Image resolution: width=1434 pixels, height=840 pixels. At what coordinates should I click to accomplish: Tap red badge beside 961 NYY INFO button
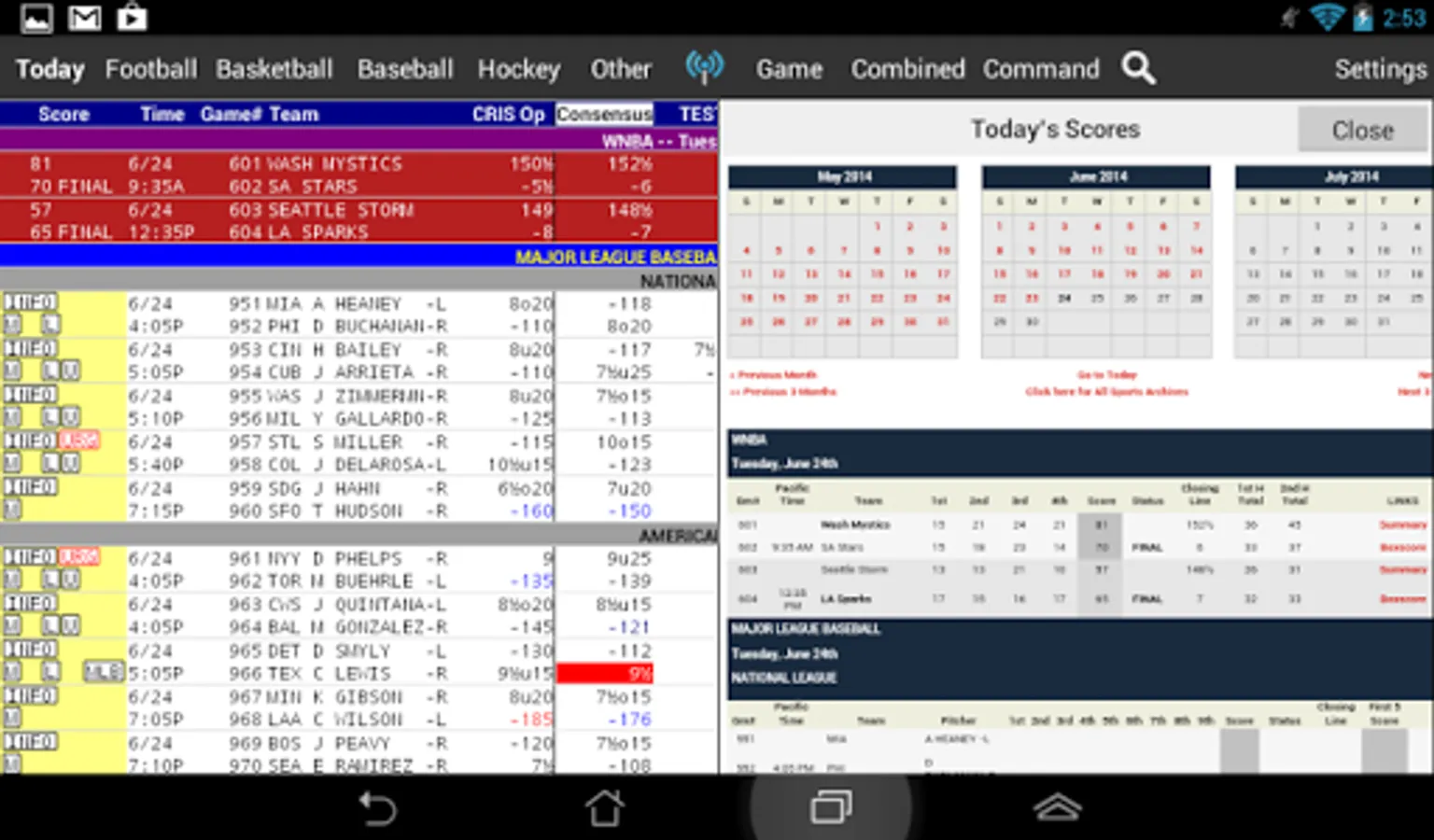coord(79,556)
